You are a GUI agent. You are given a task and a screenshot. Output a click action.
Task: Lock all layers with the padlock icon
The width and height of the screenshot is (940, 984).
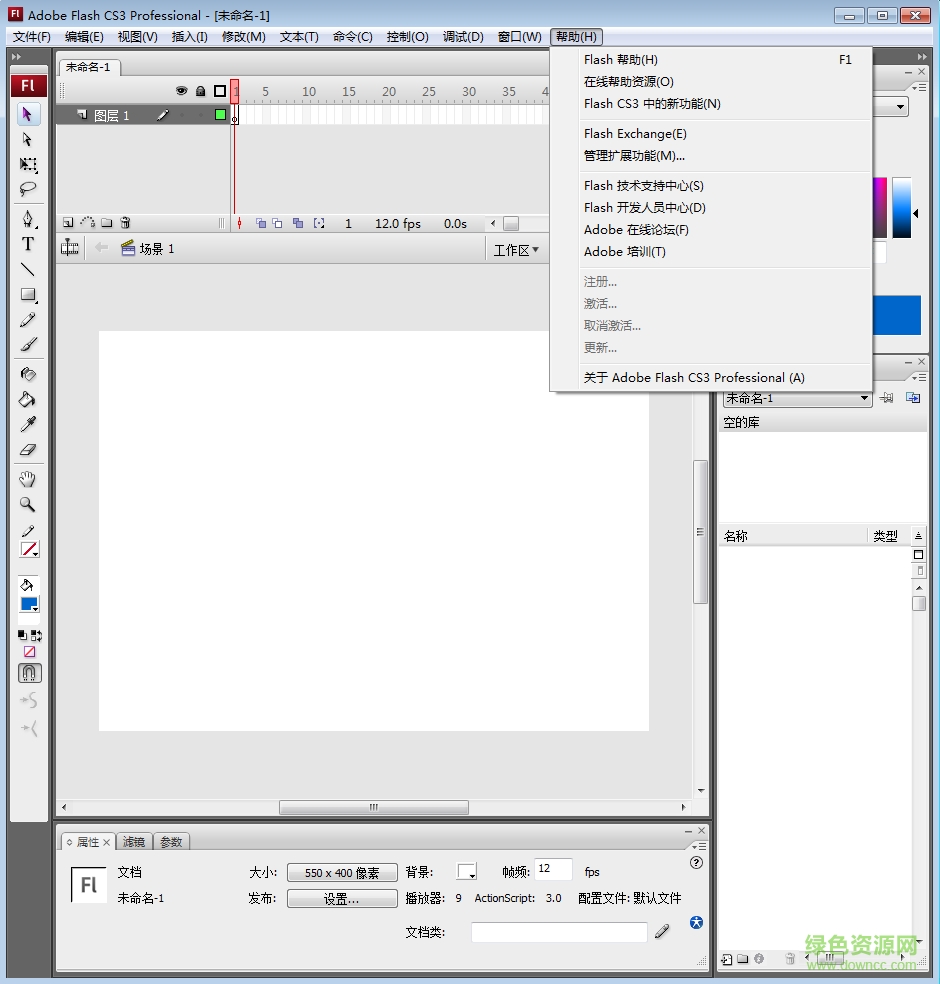click(x=200, y=90)
